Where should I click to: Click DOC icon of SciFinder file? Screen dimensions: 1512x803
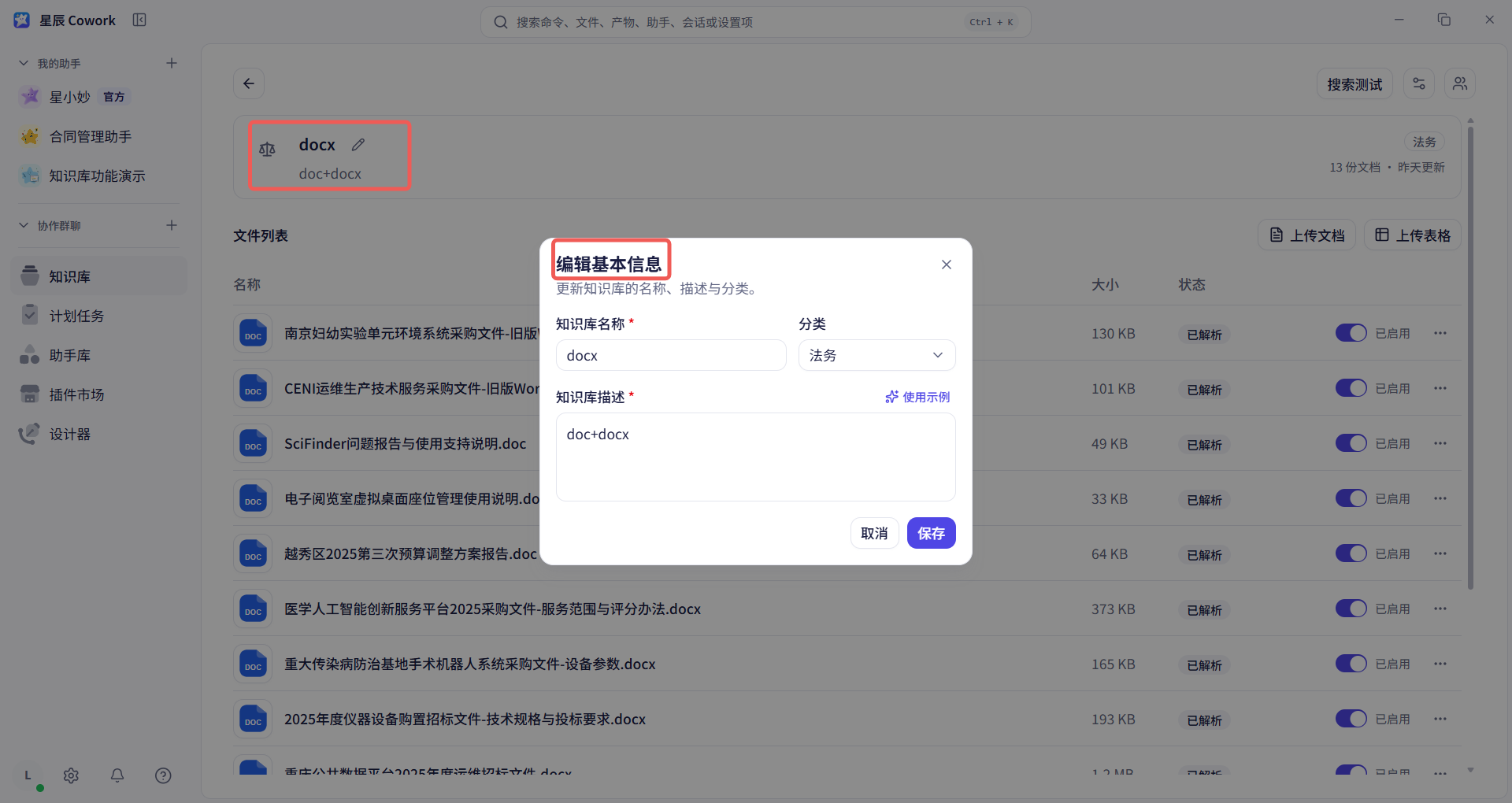pyautogui.click(x=253, y=443)
